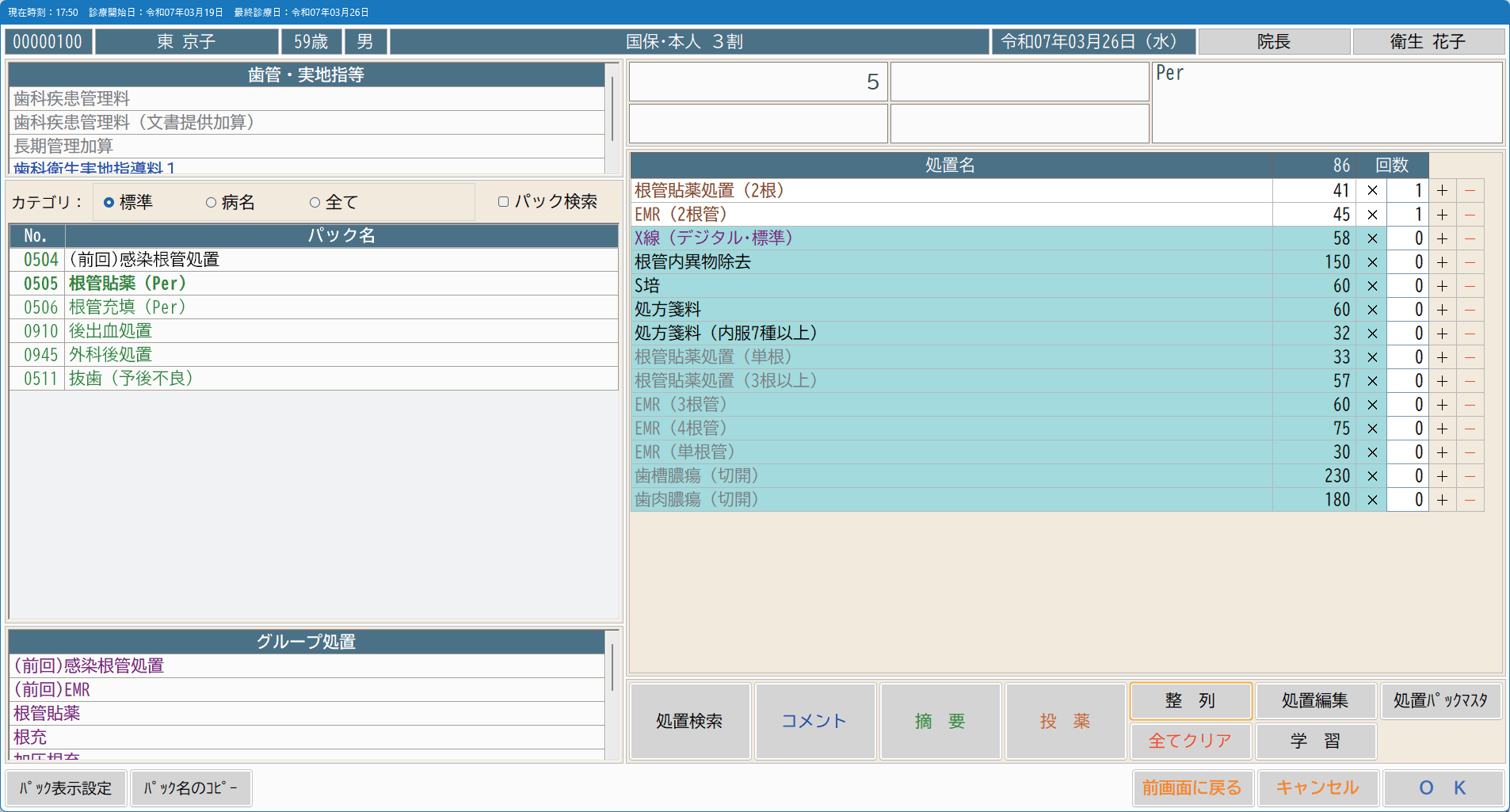Select the 病名 category radio button
The height and width of the screenshot is (812, 1510).
pyautogui.click(x=211, y=203)
